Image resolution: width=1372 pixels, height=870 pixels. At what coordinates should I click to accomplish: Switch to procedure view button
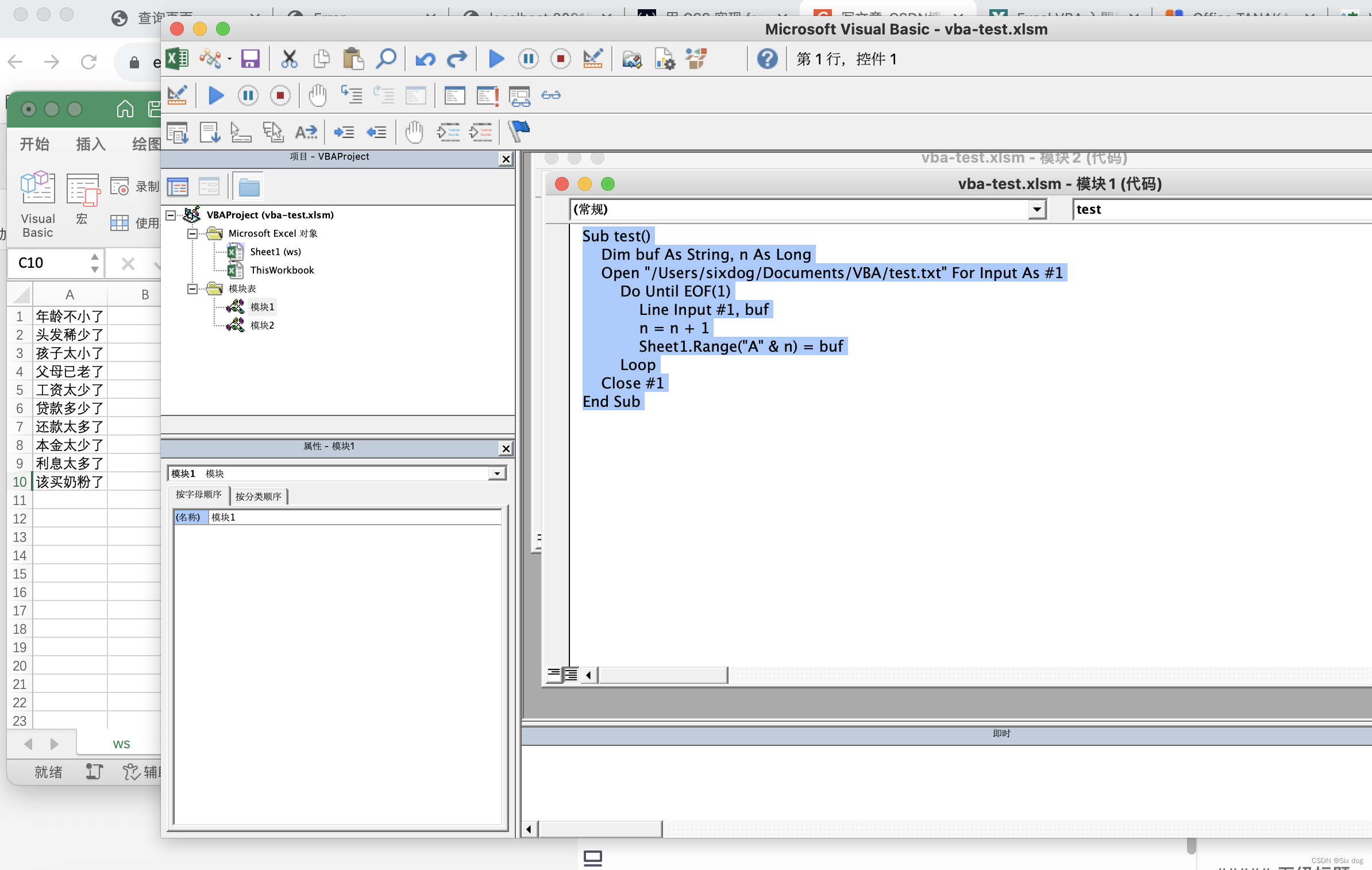(x=554, y=674)
